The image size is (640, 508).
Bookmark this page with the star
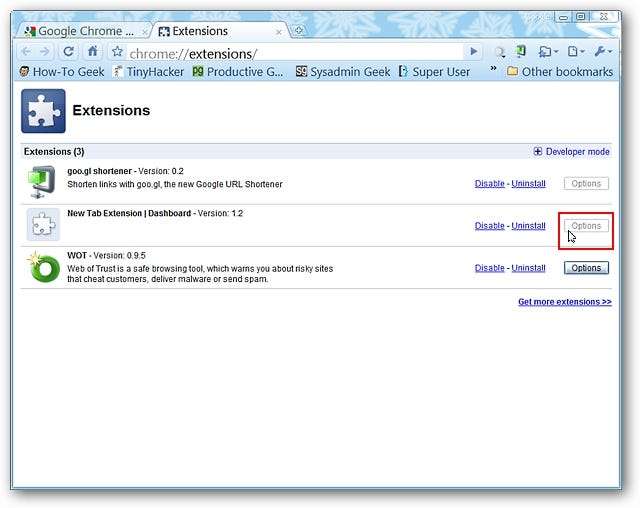[117, 52]
